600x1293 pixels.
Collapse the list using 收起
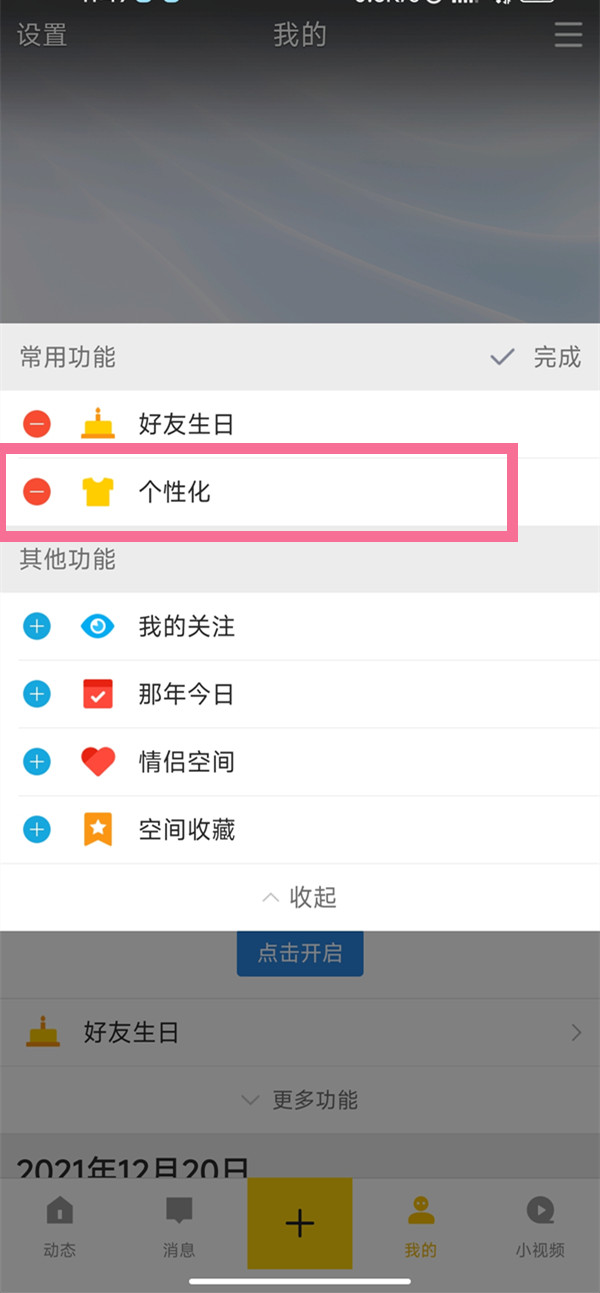pyautogui.click(x=300, y=897)
